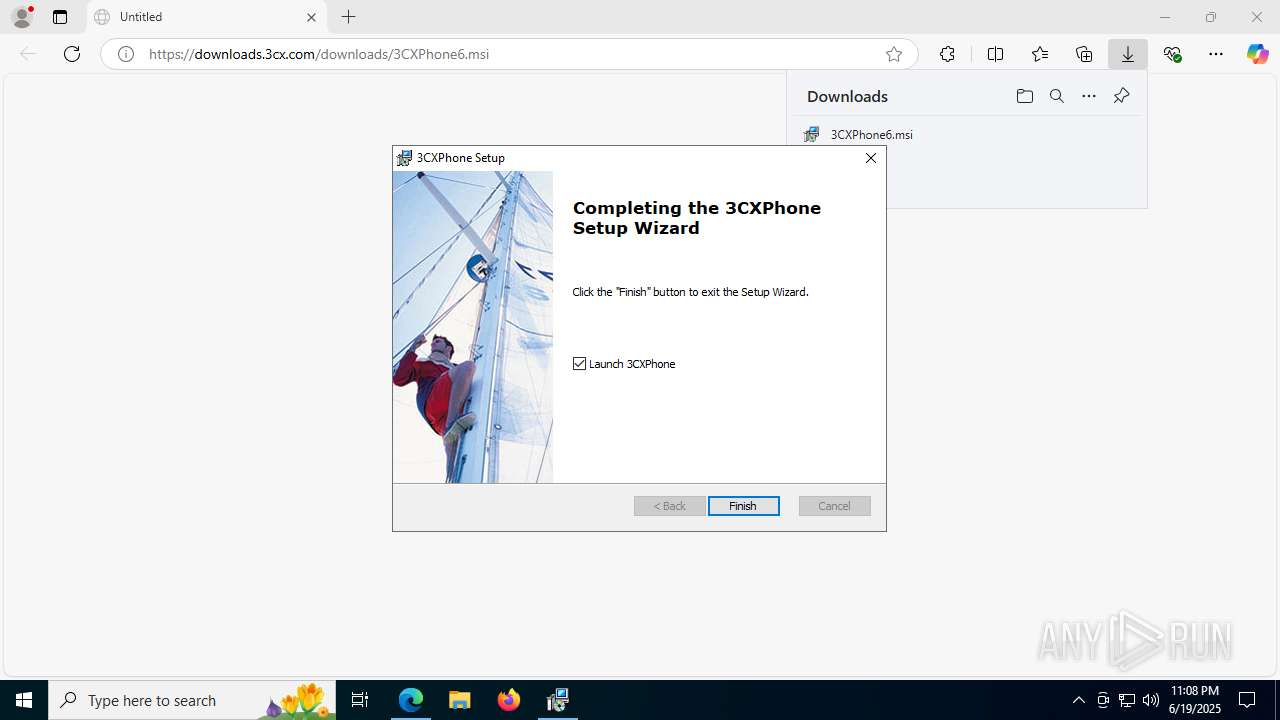
Task: Open the clock showing 11:08 PM
Action: [x=1195, y=700]
